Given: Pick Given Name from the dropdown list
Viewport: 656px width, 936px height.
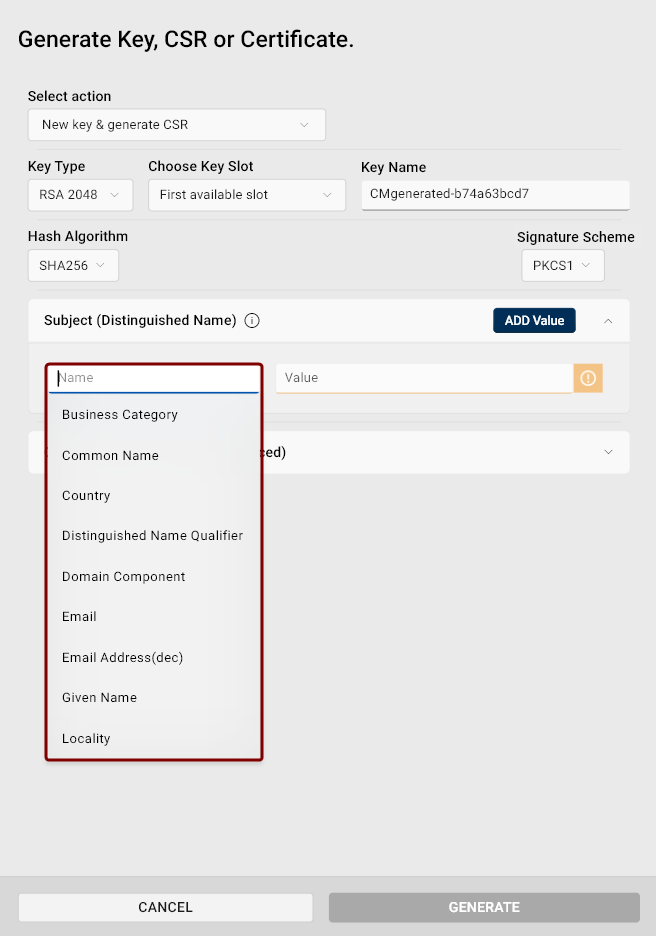Looking at the screenshot, I should (99, 698).
